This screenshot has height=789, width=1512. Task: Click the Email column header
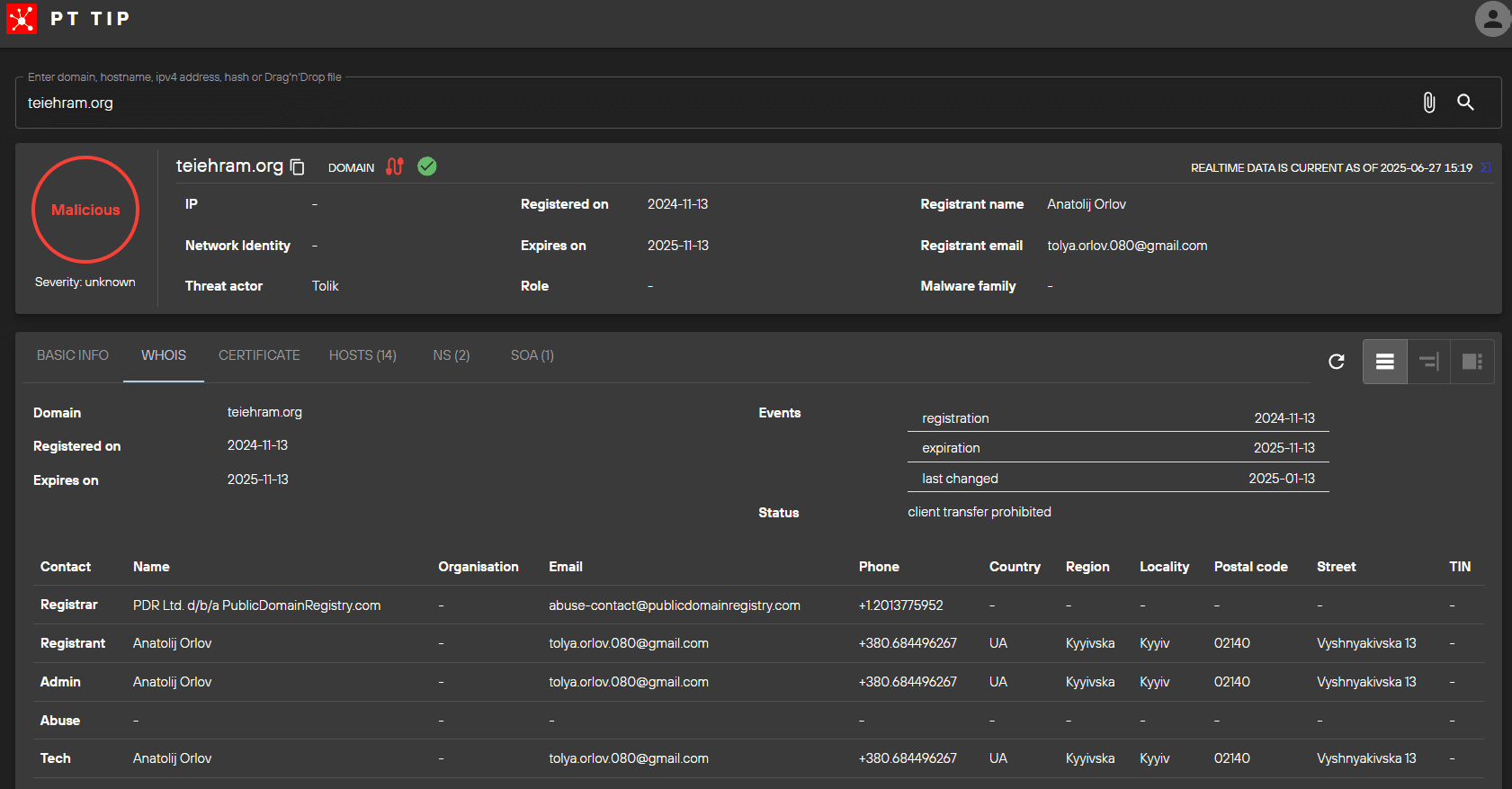566,567
